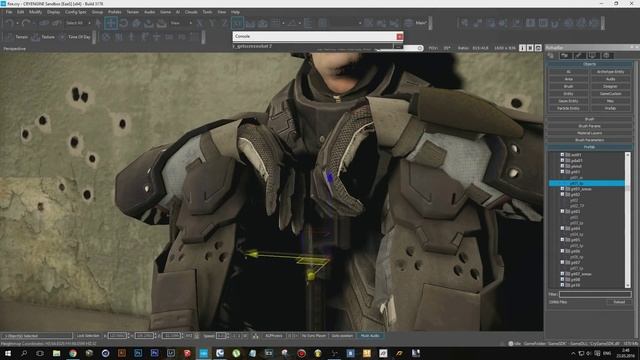Open the Modify menu
This screenshot has width=640, height=360.
[x=36, y=12]
